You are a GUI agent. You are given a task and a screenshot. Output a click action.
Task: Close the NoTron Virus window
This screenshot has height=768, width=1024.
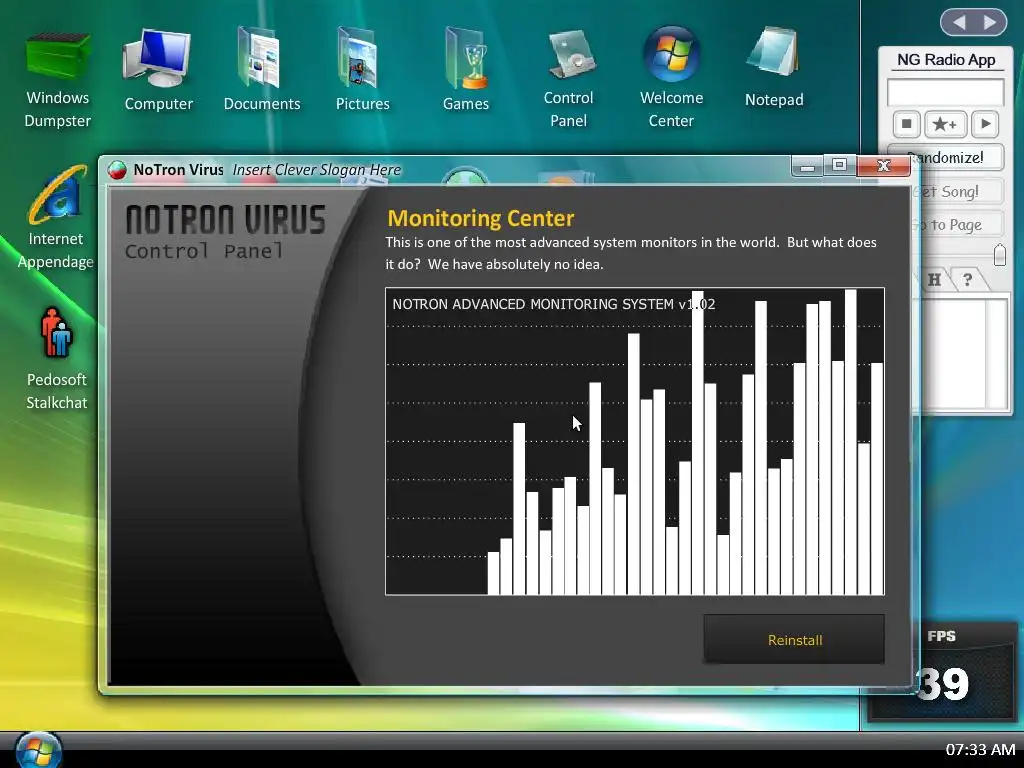click(884, 166)
